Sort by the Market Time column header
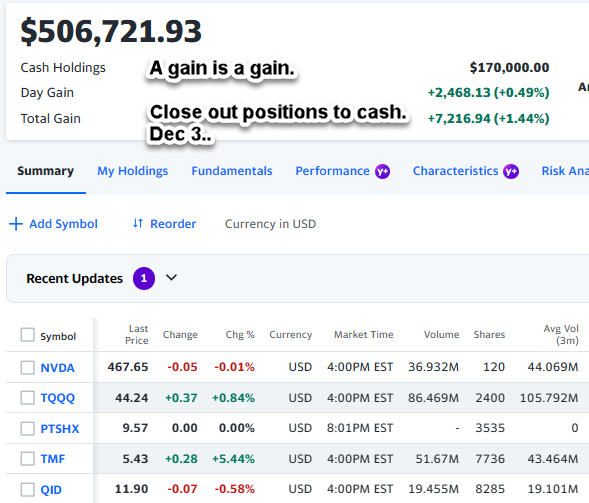This screenshot has height=503, width=589. coord(364,334)
